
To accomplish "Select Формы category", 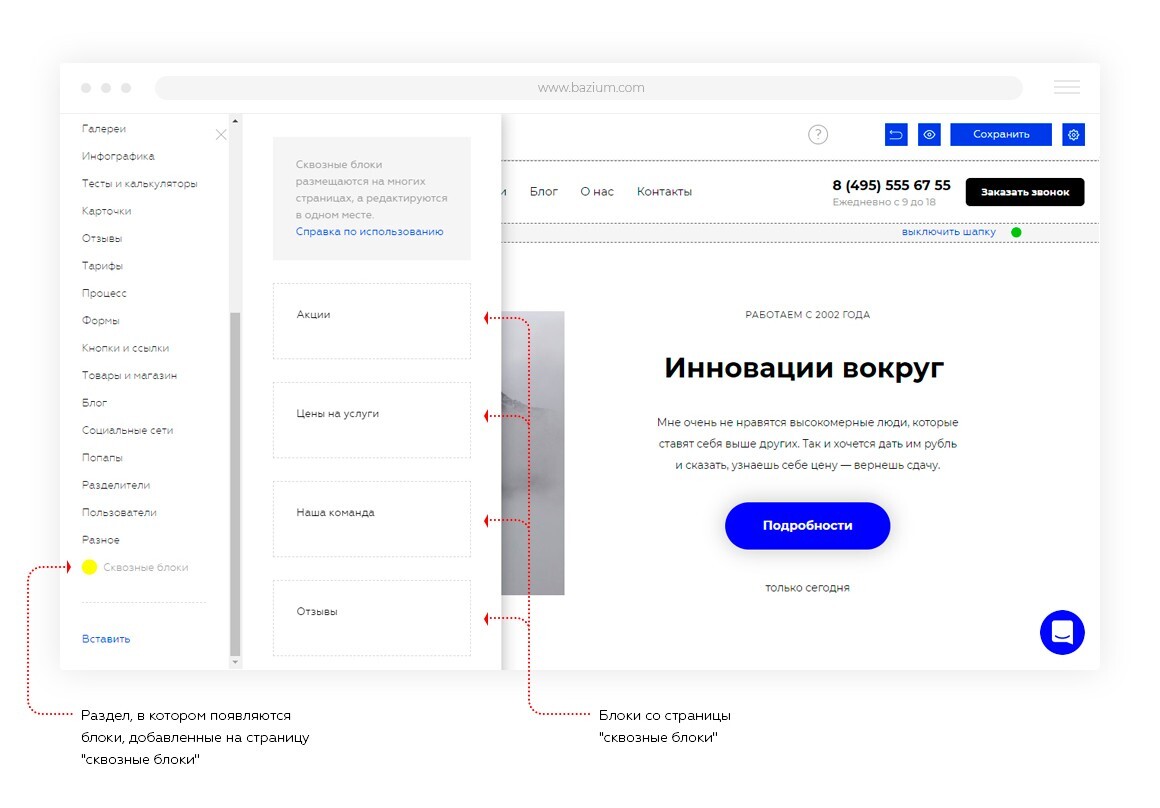I will [100, 320].
